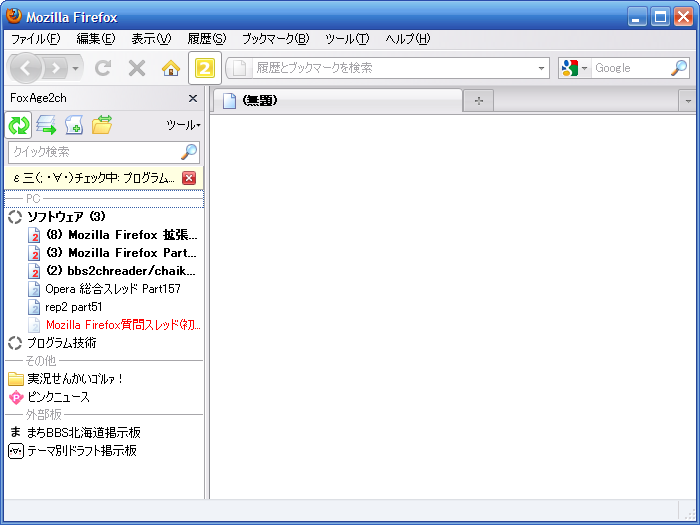
Task: Click the green check-for-updates icon in FoxAge2ch
Action: click(19, 125)
